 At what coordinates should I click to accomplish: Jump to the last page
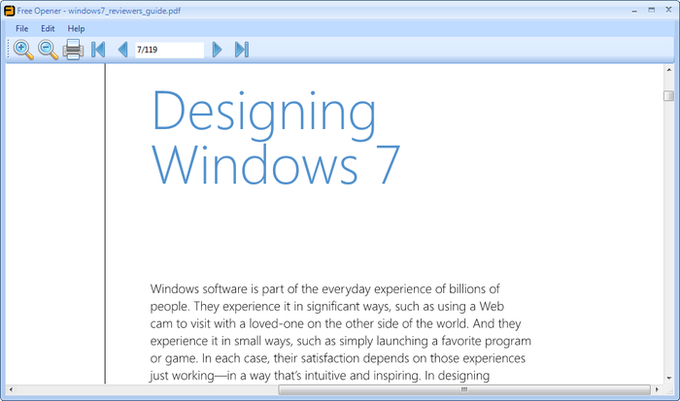(x=242, y=49)
